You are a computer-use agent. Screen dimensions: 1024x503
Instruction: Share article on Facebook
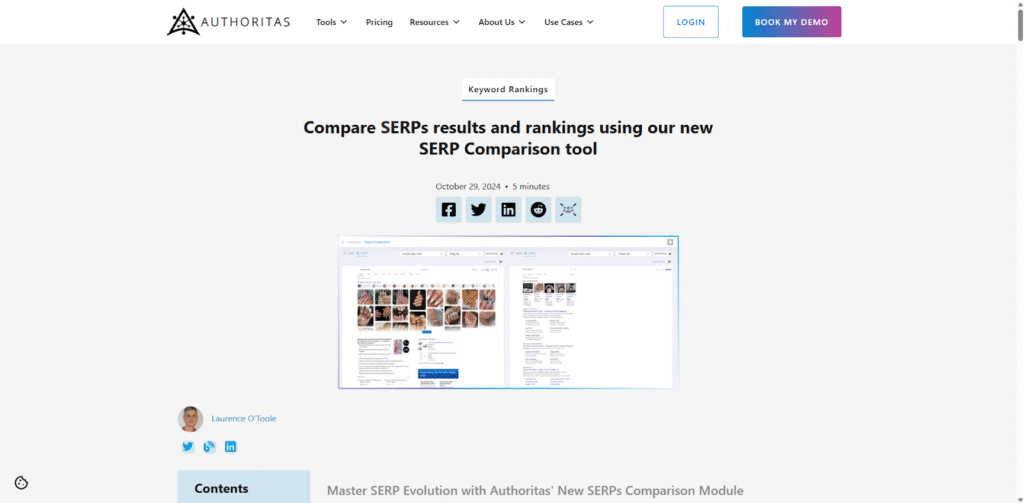coord(449,210)
